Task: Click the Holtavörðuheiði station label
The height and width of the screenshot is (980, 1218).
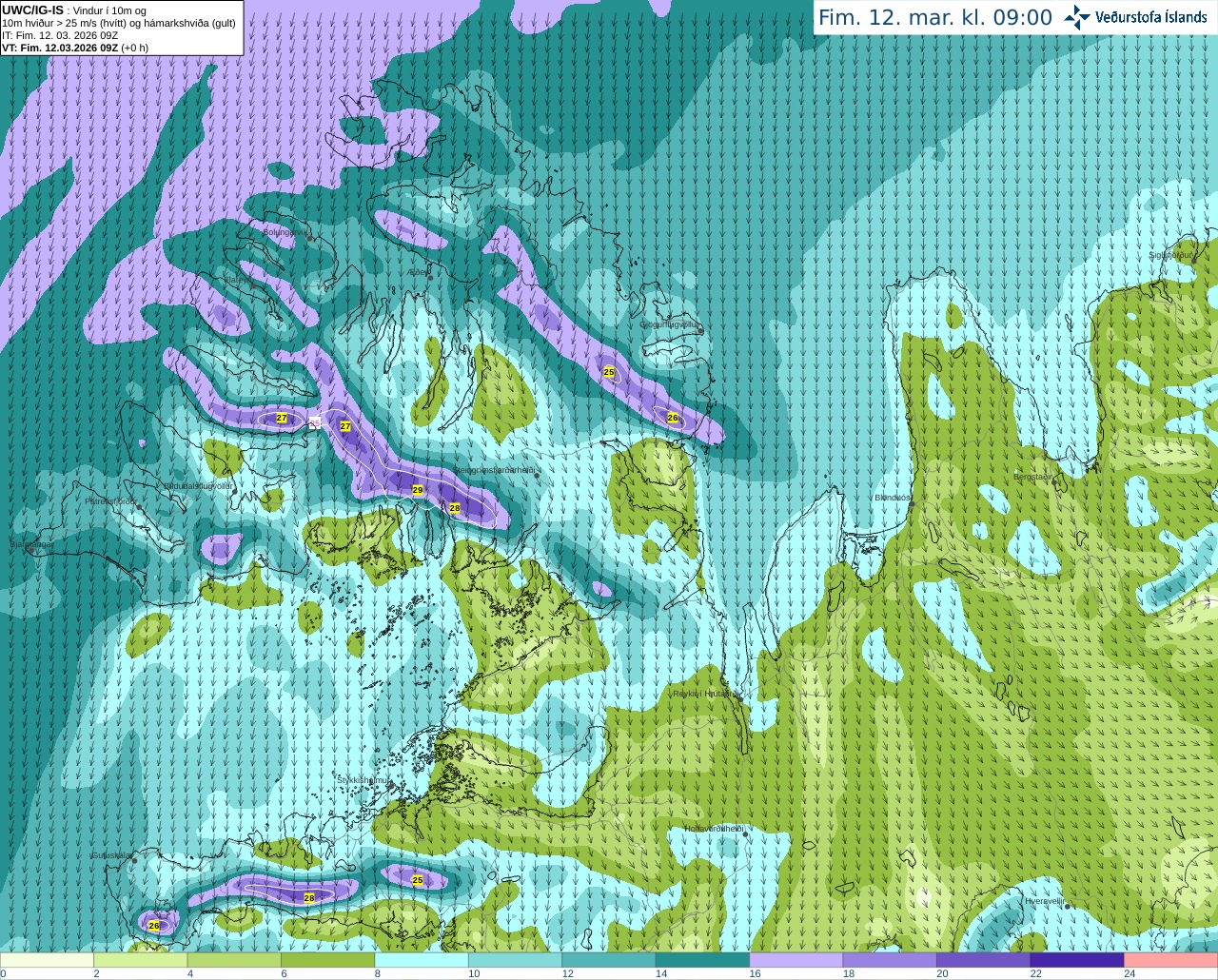Action: click(714, 829)
